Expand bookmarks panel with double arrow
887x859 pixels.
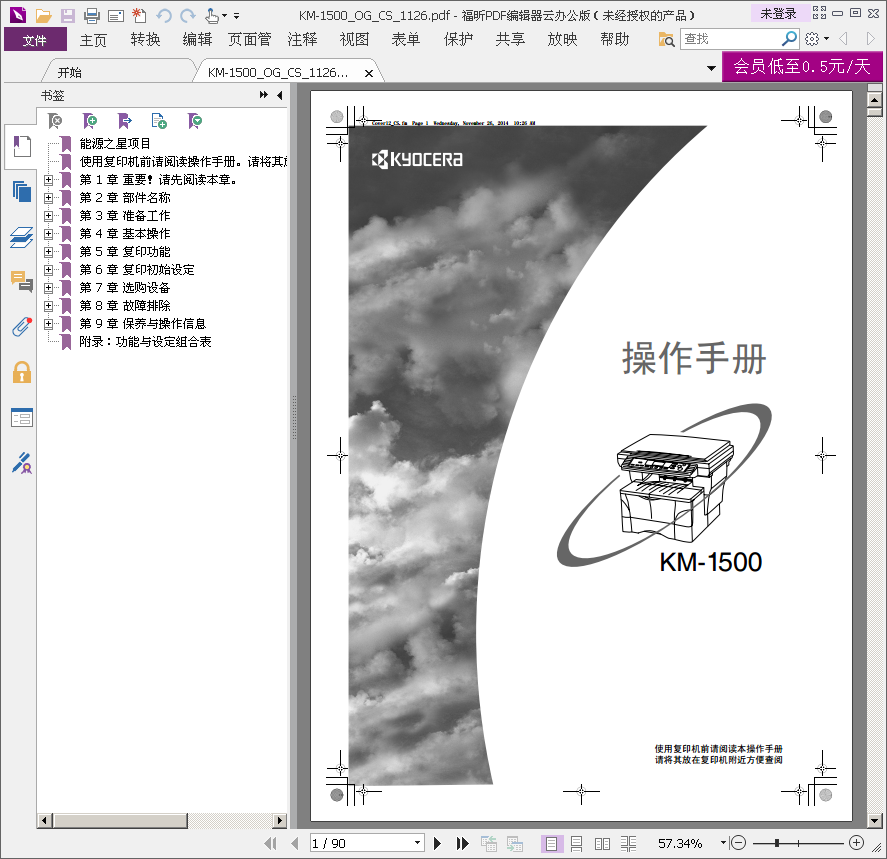pos(264,95)
